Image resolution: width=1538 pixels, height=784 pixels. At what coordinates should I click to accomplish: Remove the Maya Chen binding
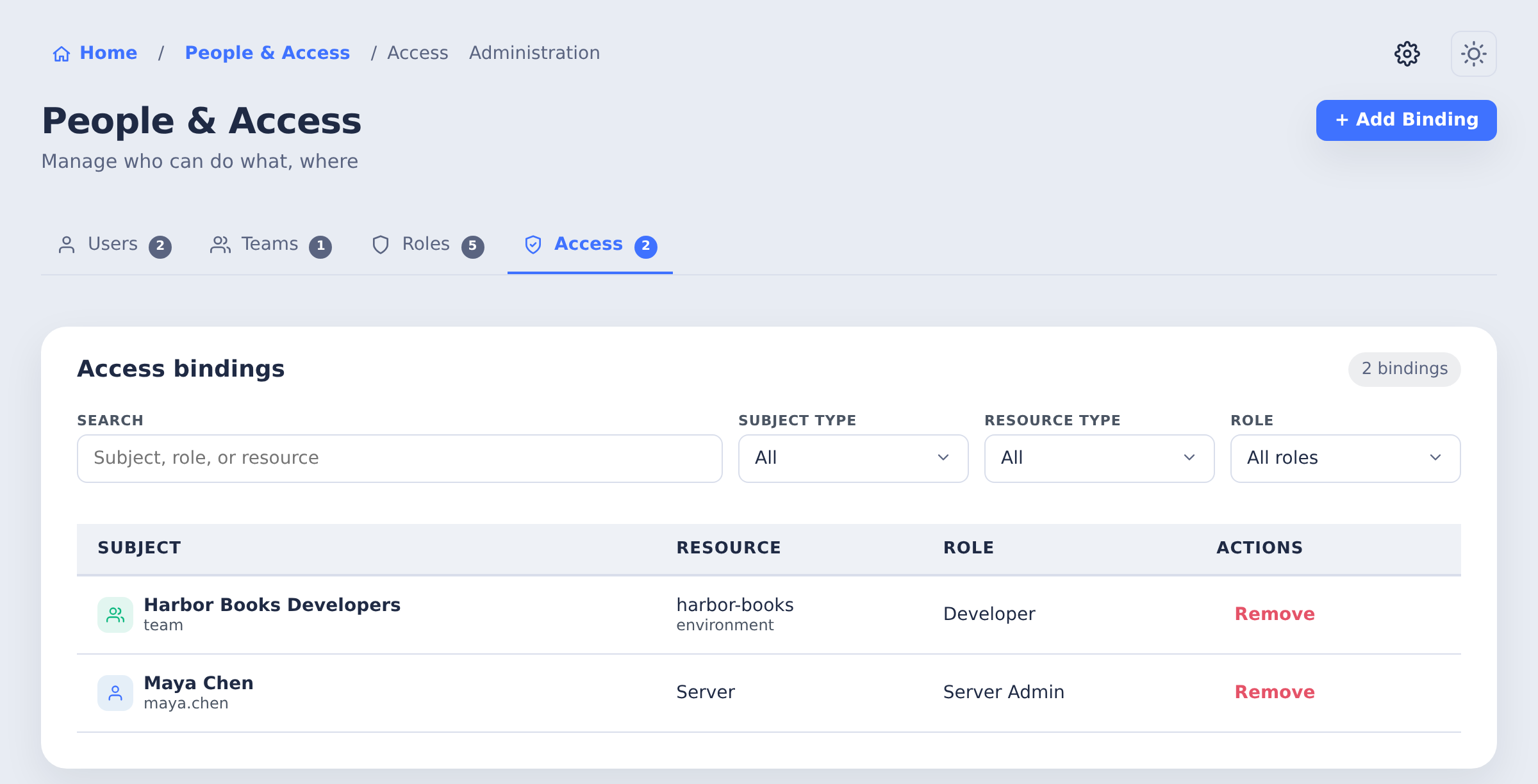click(1275, 692)
